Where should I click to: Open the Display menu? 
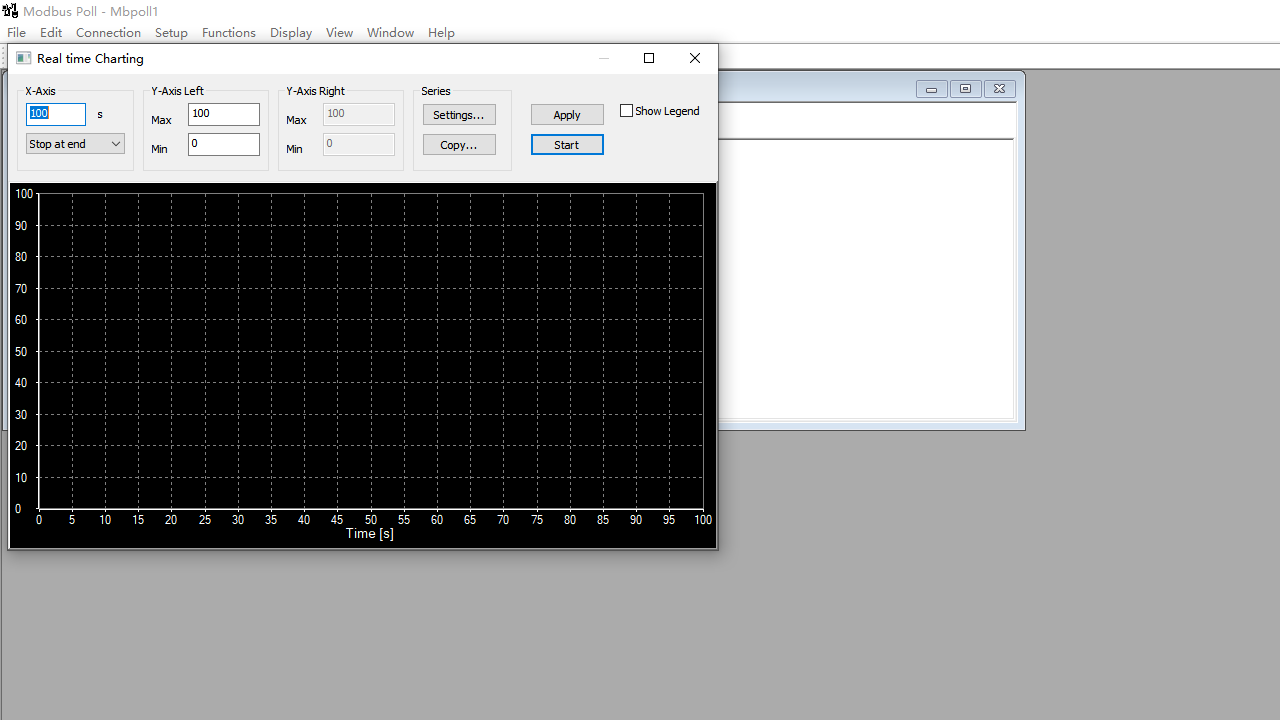pyautogui.click(x=290, y=33)
